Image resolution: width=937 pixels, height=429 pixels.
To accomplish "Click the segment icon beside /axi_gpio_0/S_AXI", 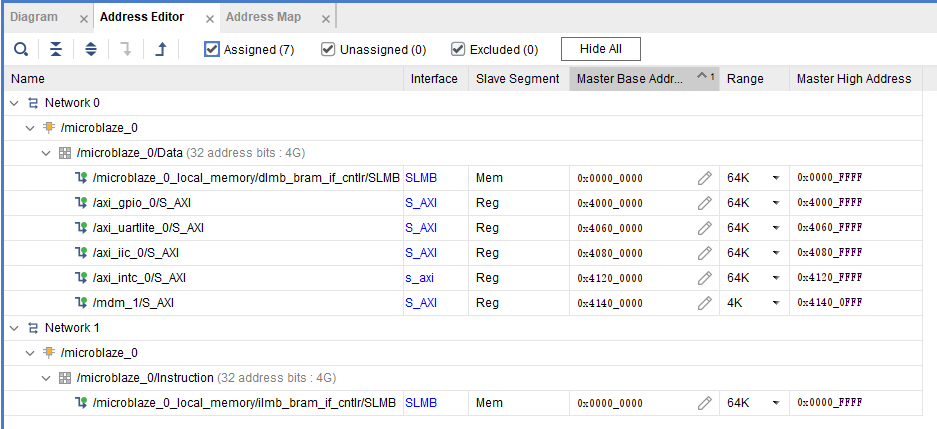I will pos(81,203).
